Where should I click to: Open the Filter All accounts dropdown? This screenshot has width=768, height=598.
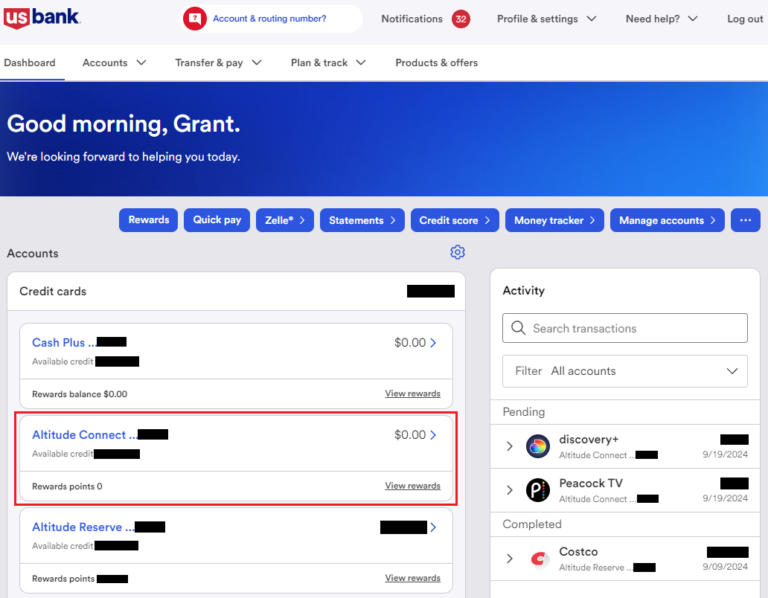click(x=625, y=371)
